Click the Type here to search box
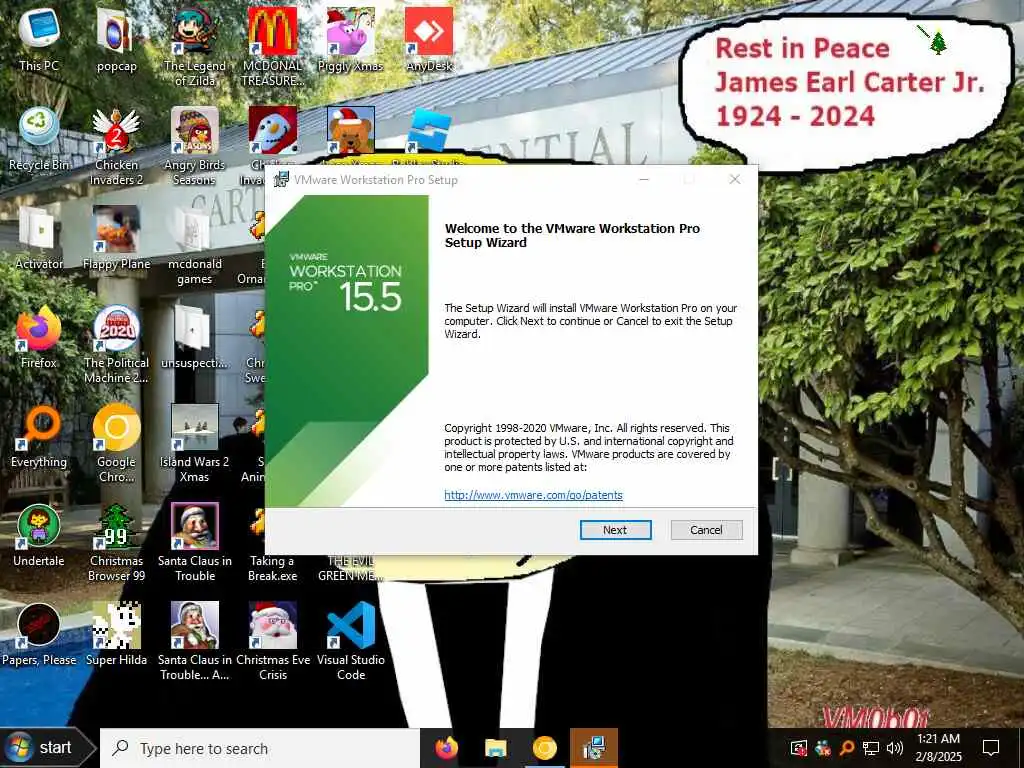1024x768 pixels. click(260, 748)
